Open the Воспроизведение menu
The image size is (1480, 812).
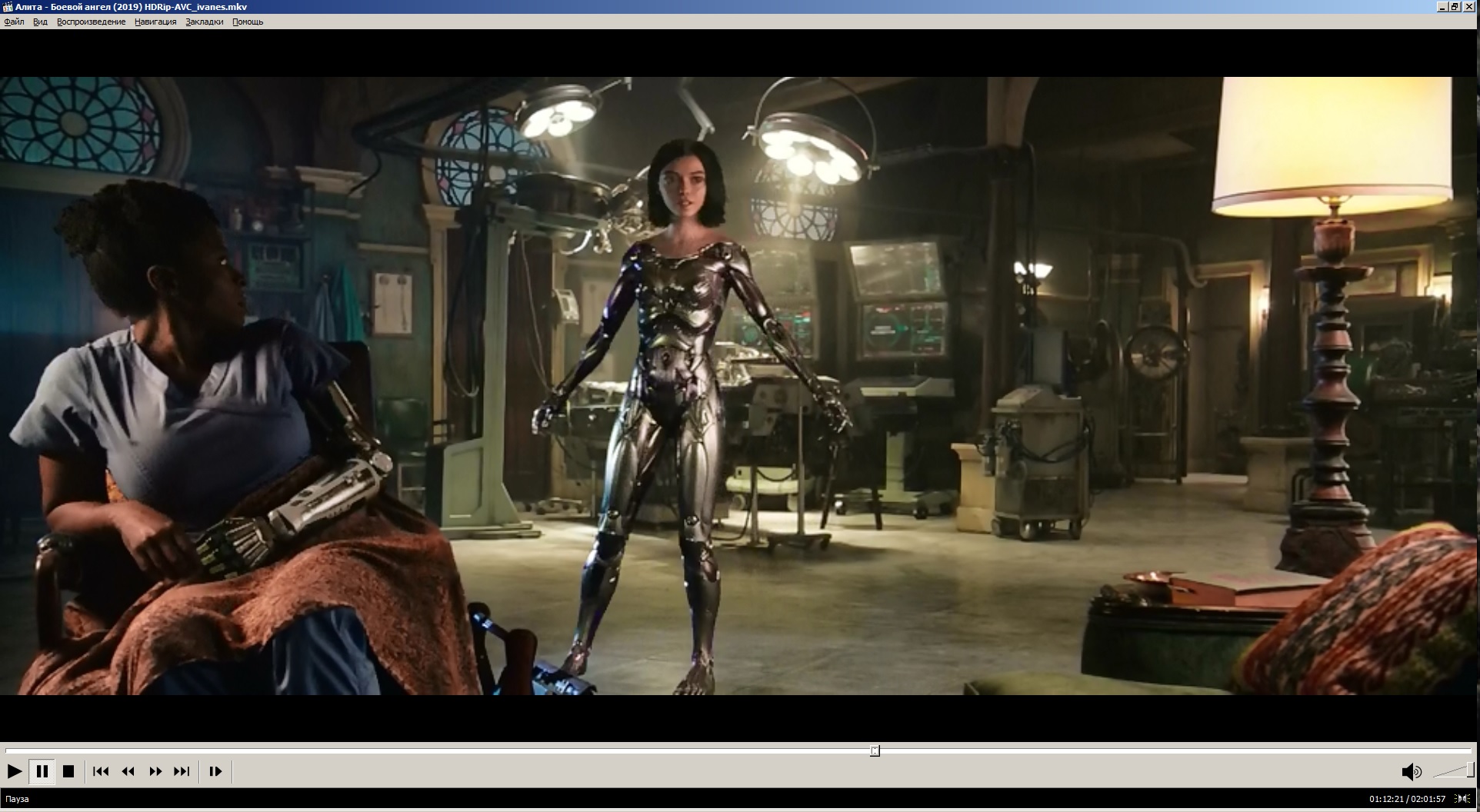point(91,22)
